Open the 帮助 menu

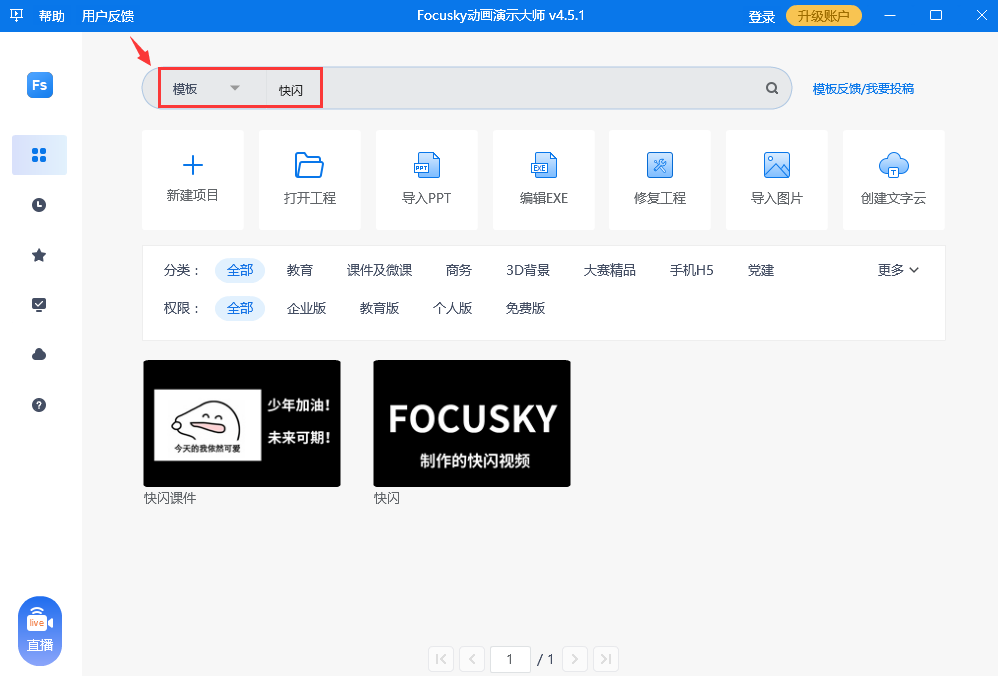(x=51, y=15)
